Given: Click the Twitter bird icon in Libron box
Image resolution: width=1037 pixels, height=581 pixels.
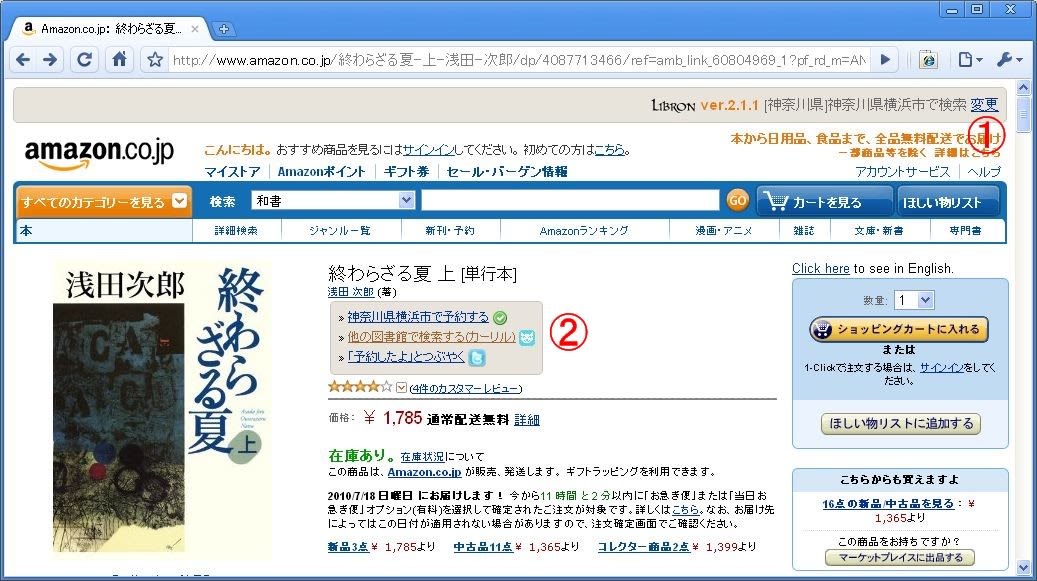Looking at the screenshot, I should [478, 358].
